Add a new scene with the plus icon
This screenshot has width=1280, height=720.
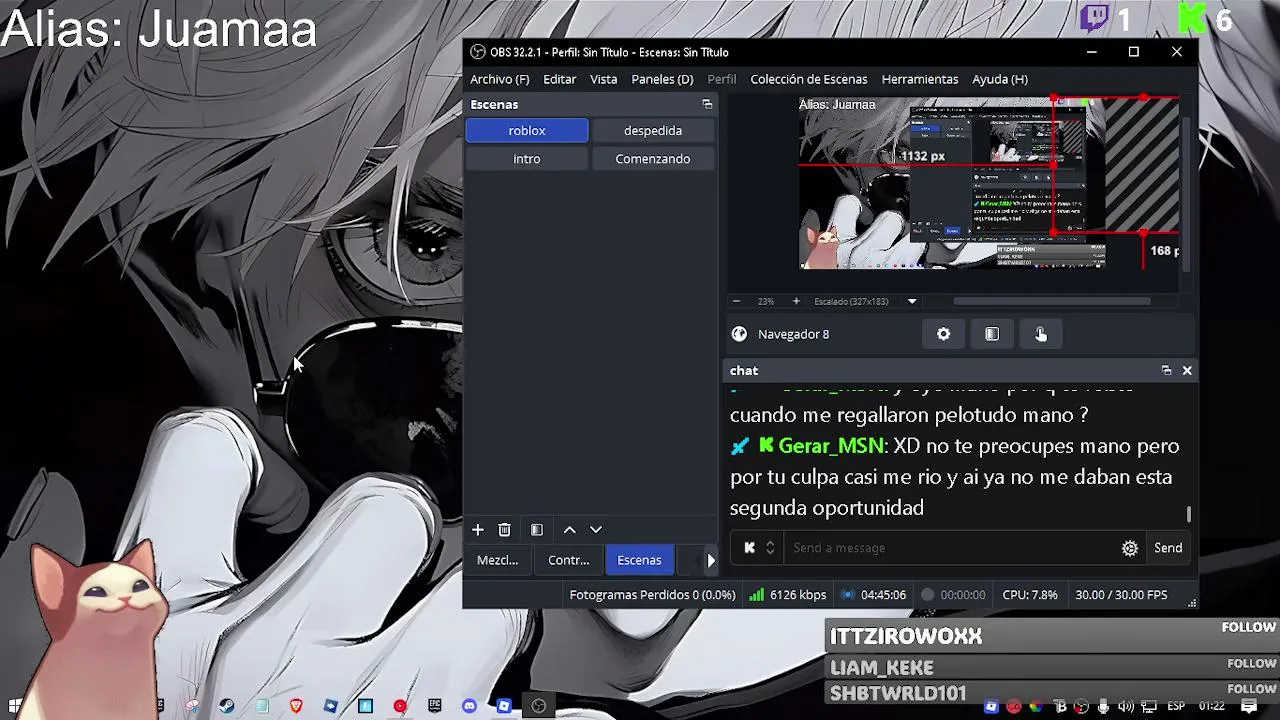(x=477, y=530)
